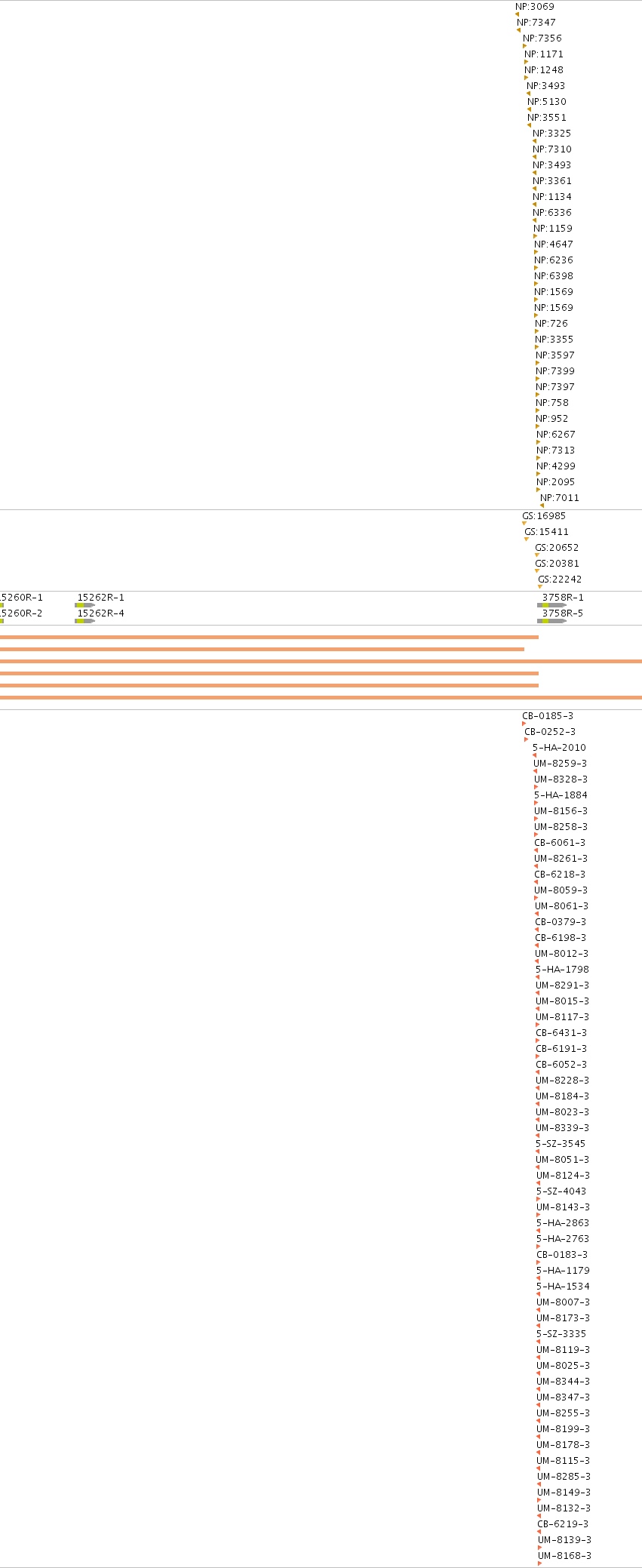The width and height of the screenshot is (642, 1568).
Task: Select the CB-6431-3 feature
Action: pyautogui.click(x=561, y=1033)
